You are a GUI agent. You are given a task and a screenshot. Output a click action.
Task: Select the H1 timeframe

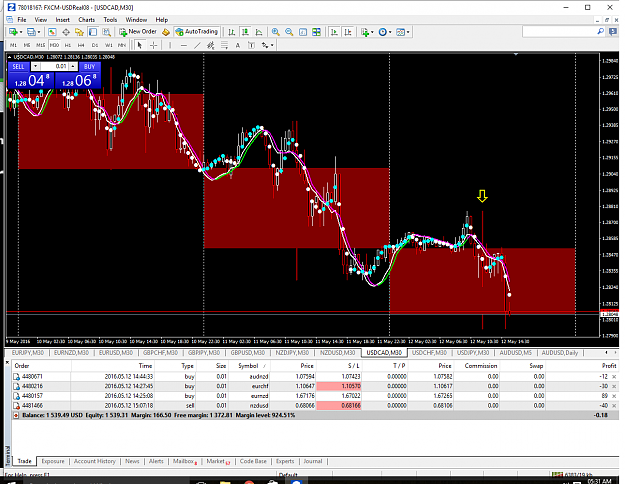pyautogui.click(x=68, y=45)
